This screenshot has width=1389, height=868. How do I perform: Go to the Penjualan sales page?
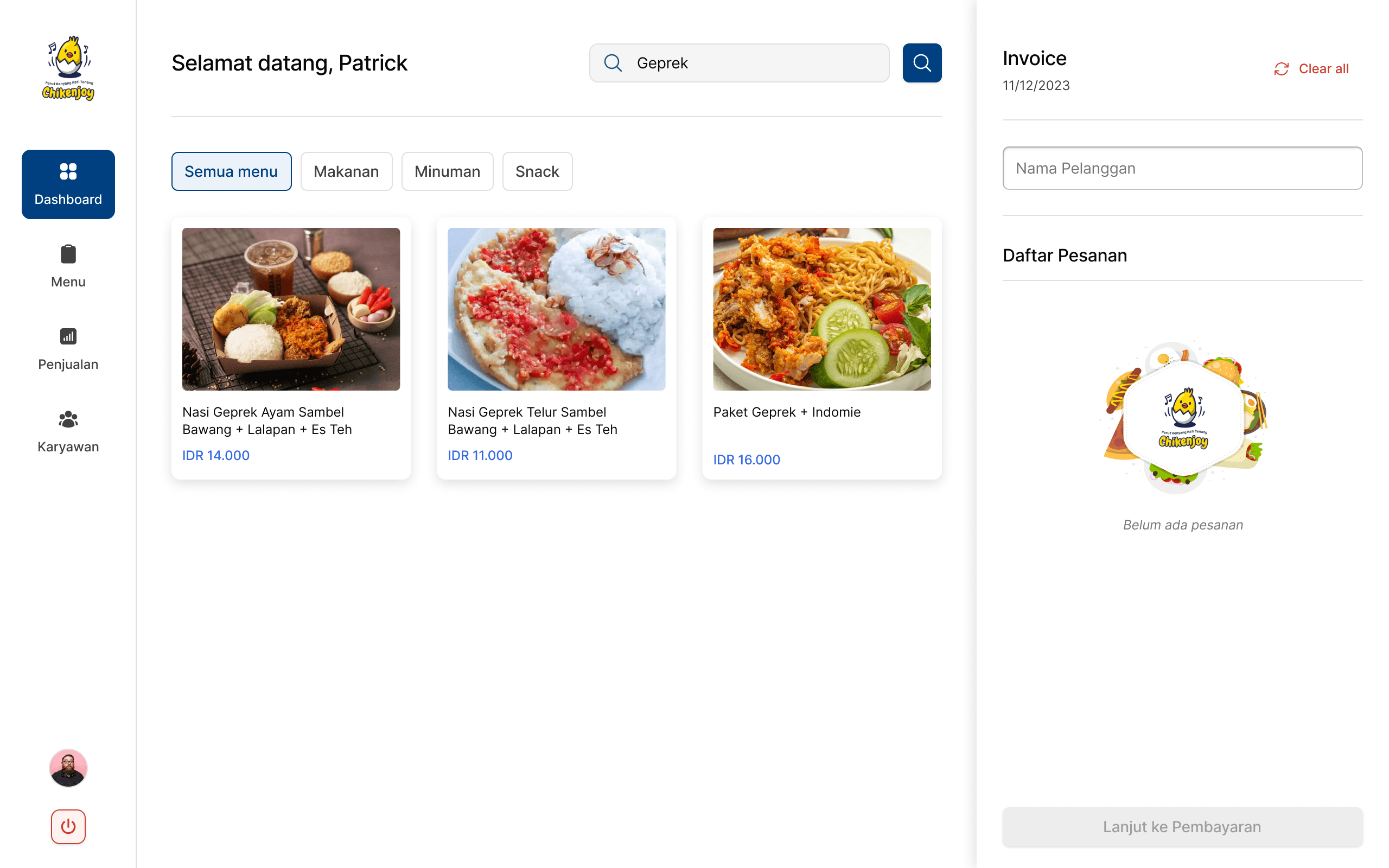coord(68,349)
